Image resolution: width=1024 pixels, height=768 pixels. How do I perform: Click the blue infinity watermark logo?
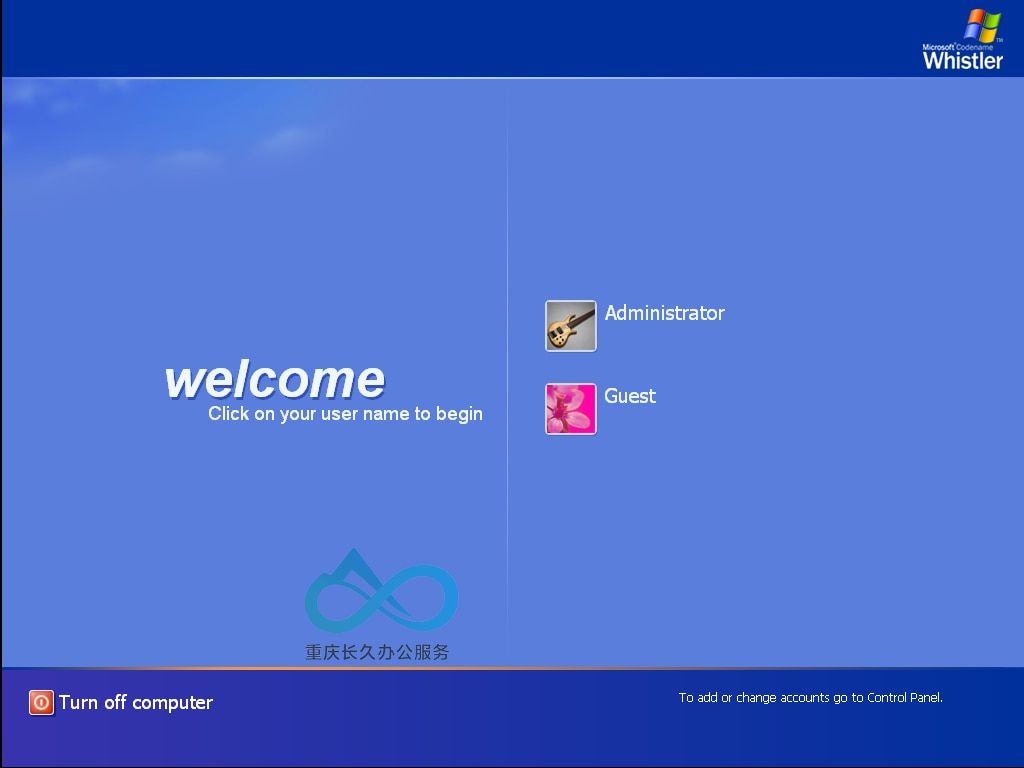tap(381, 591)
